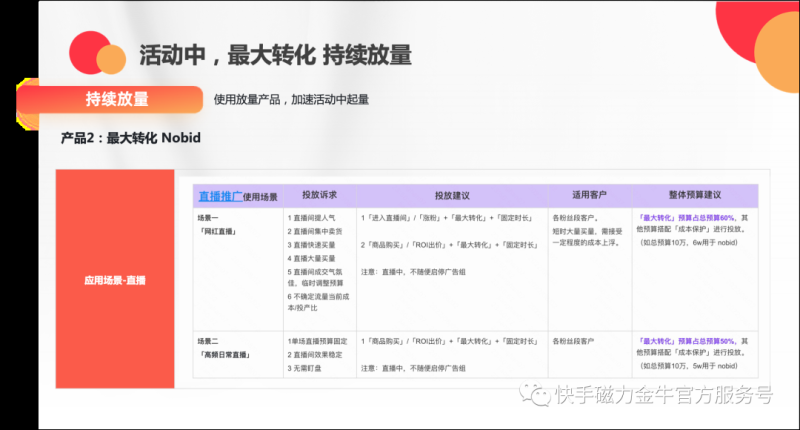The width and height of the screenshot is (800, 430).
Task: Click 各粉丝段客户。in the scene one row
Action: click(x=575, y=218)
